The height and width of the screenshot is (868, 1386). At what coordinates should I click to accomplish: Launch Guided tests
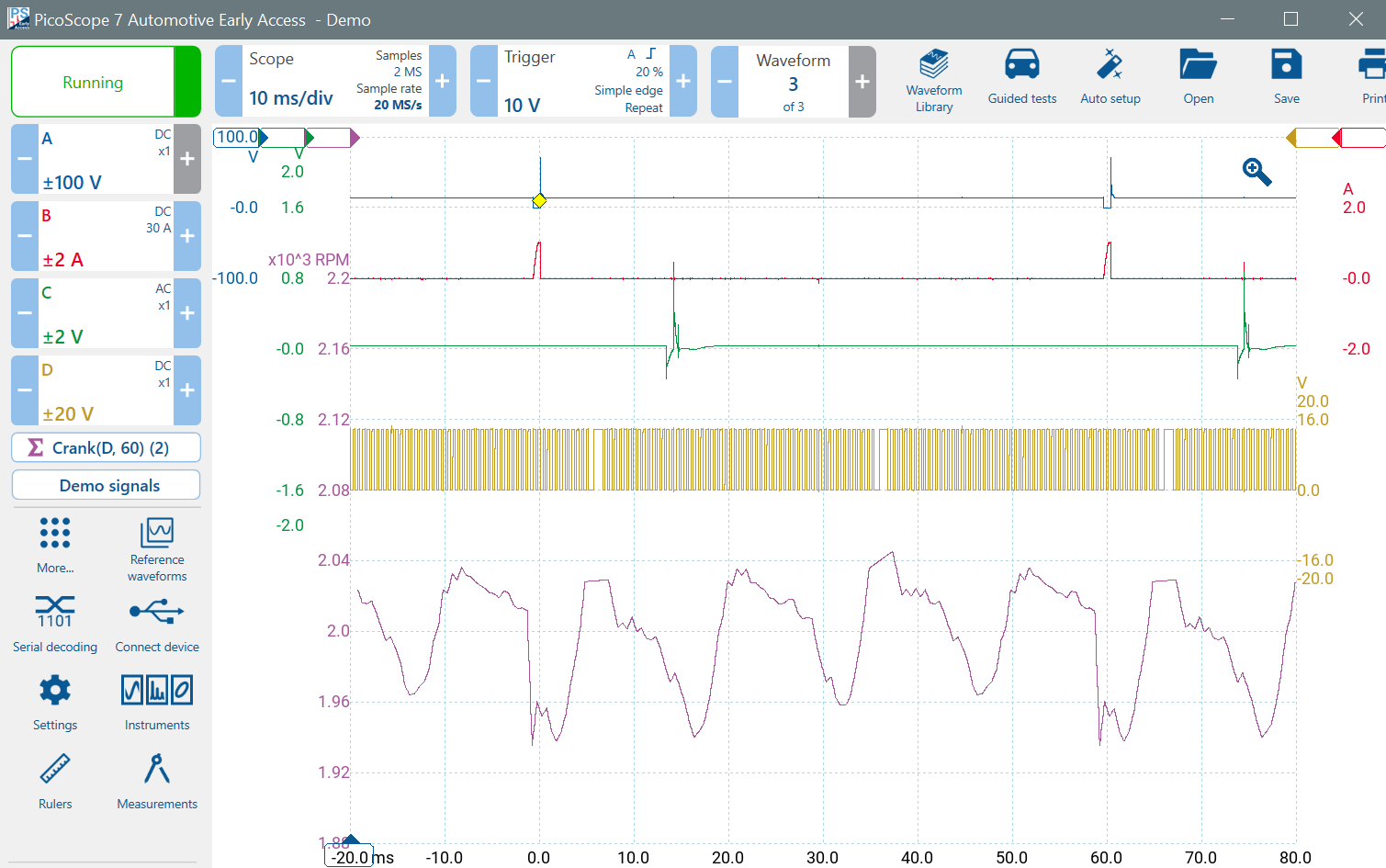[1021, 78]
